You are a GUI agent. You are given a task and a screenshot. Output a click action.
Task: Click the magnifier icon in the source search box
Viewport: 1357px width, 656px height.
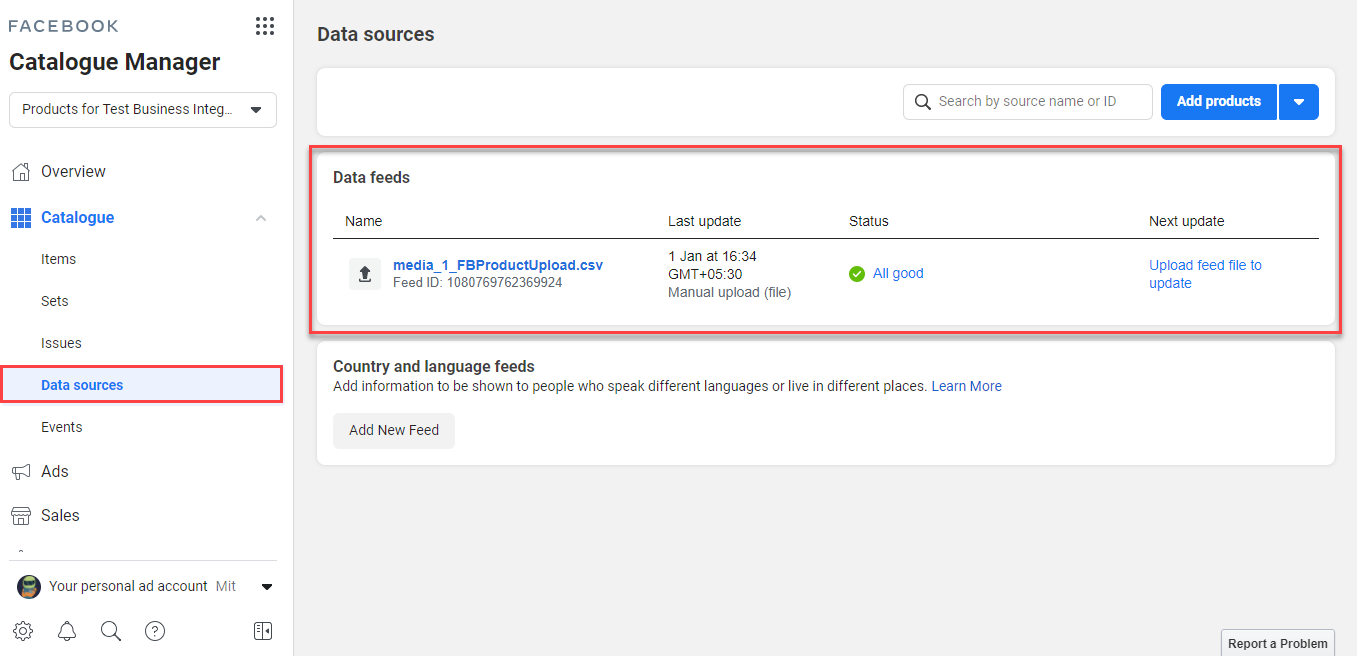click(923, 102)
